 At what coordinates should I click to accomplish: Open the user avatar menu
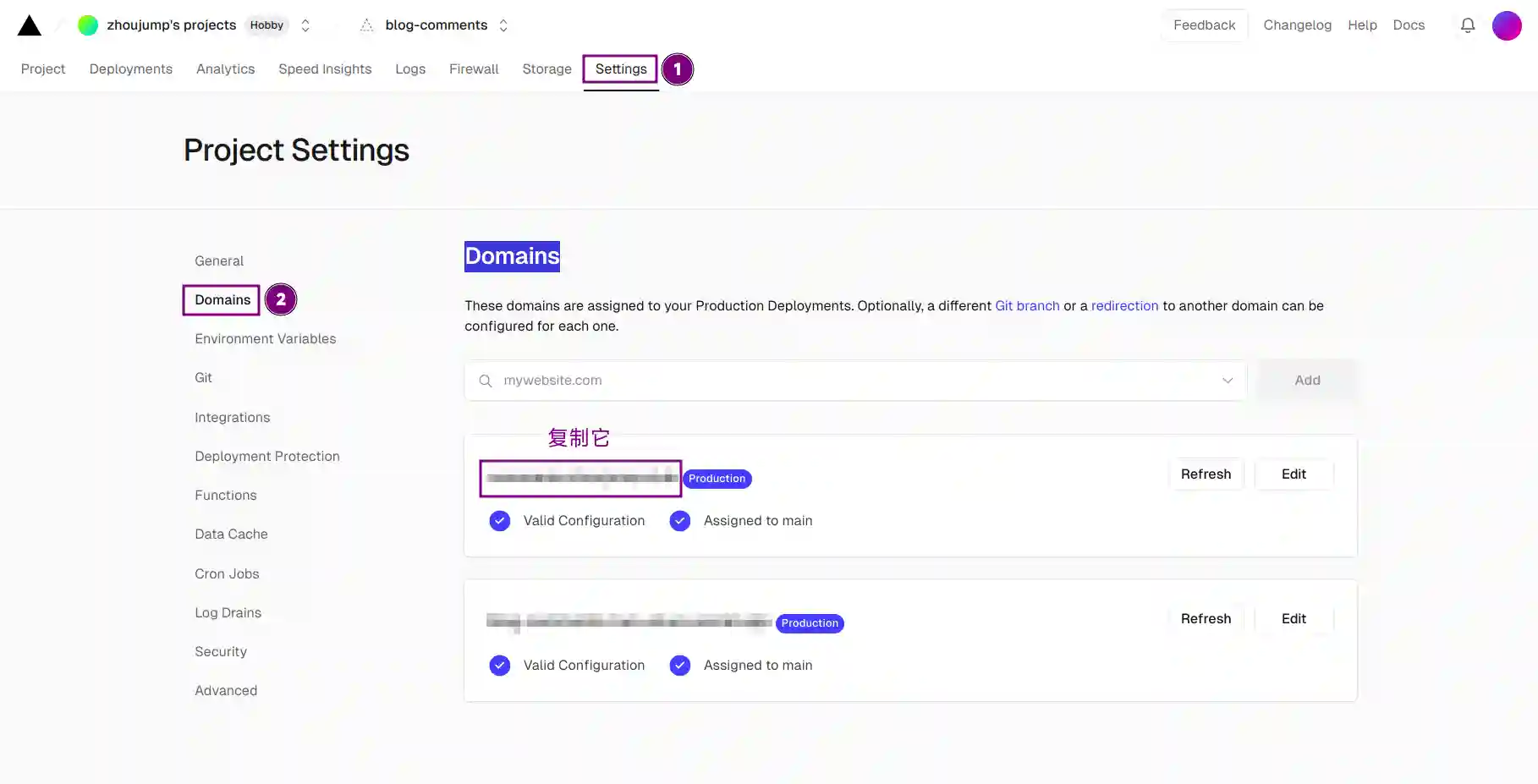tap(1507, 25)
